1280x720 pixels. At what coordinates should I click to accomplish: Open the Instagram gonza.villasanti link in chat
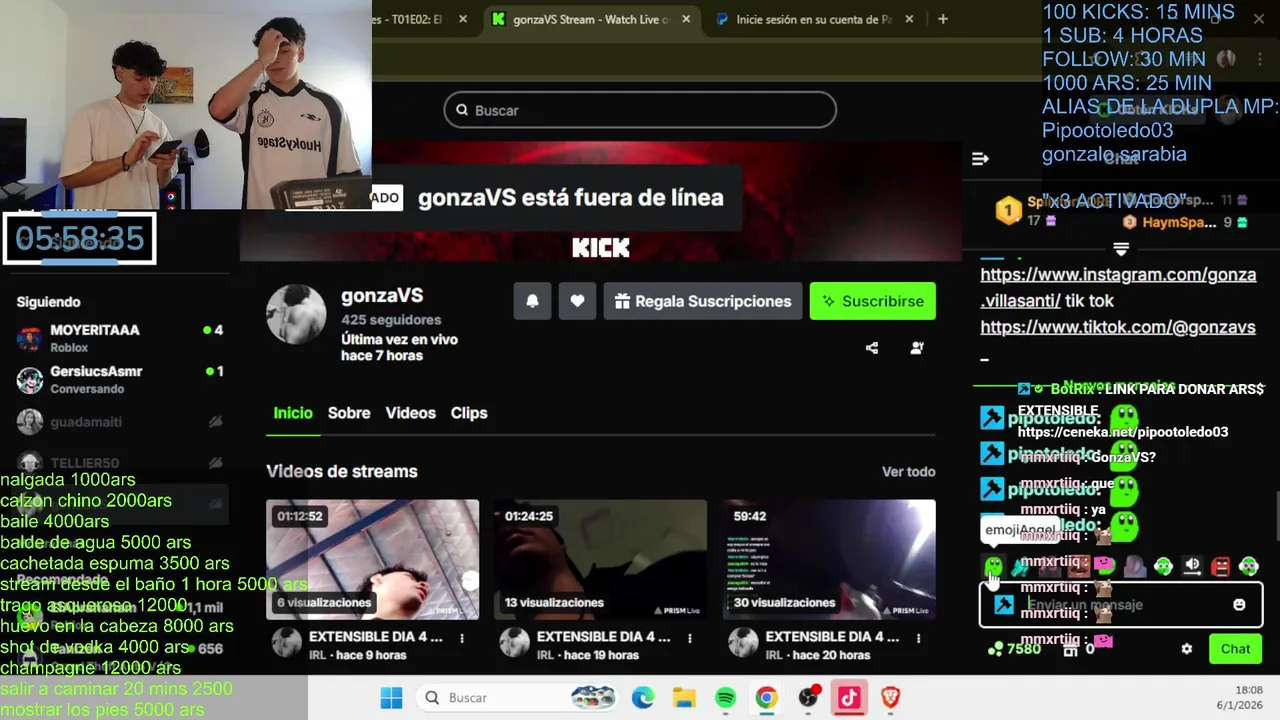pos(1118,287)
